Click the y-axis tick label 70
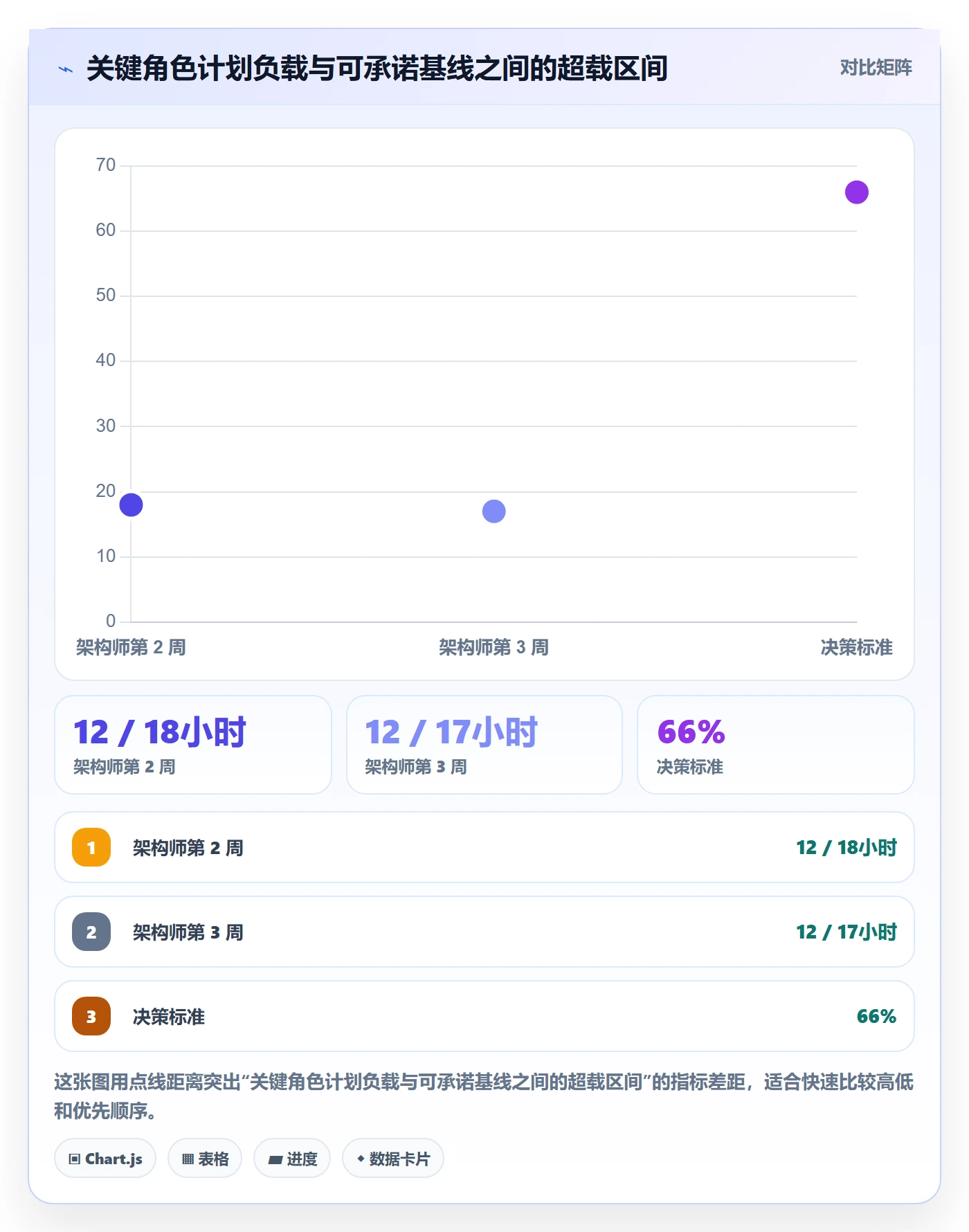 tap(106, 165)
